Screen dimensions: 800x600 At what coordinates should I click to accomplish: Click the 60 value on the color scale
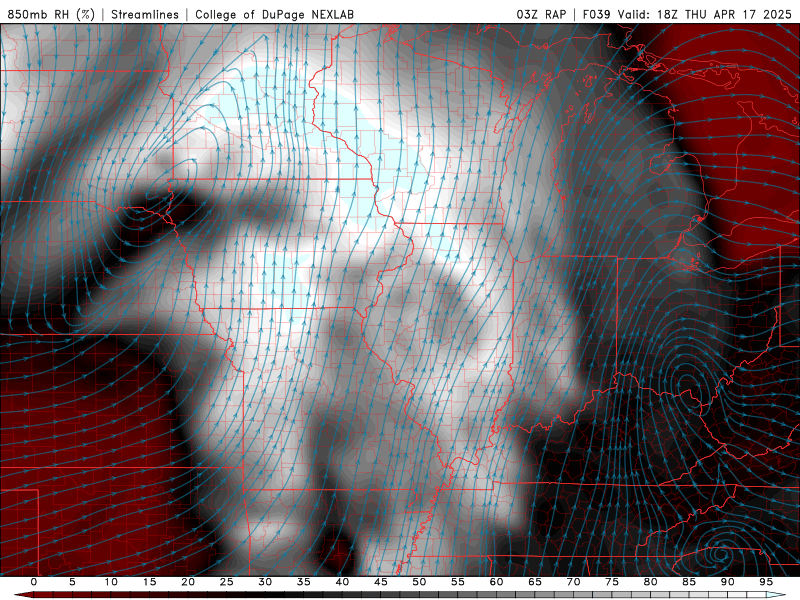pos(496,582)
